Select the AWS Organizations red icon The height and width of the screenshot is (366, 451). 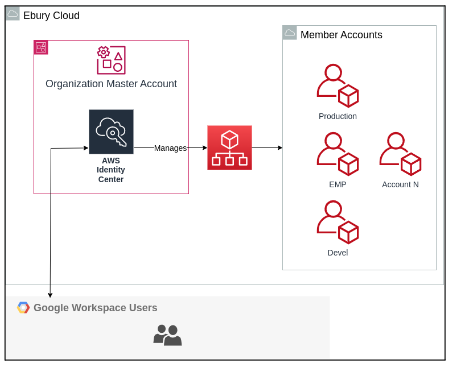[229, 148]
